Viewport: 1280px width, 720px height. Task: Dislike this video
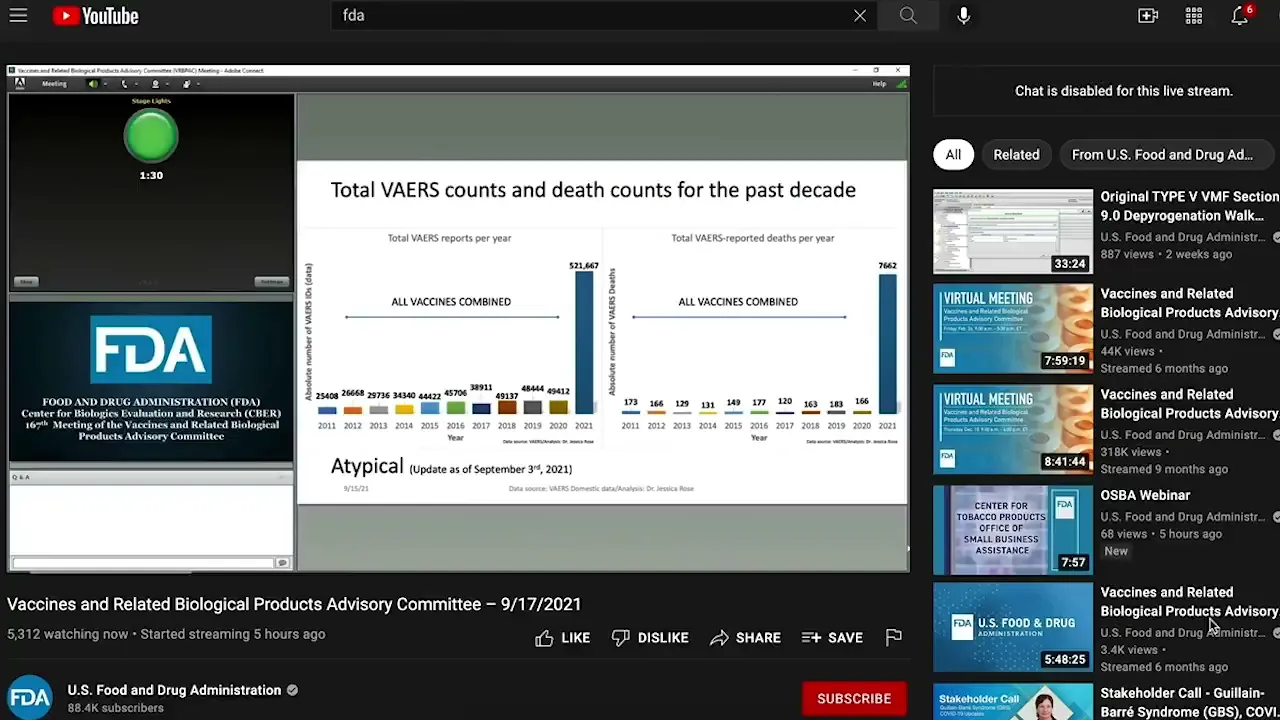pyautogui.click(x=649, y=638)
